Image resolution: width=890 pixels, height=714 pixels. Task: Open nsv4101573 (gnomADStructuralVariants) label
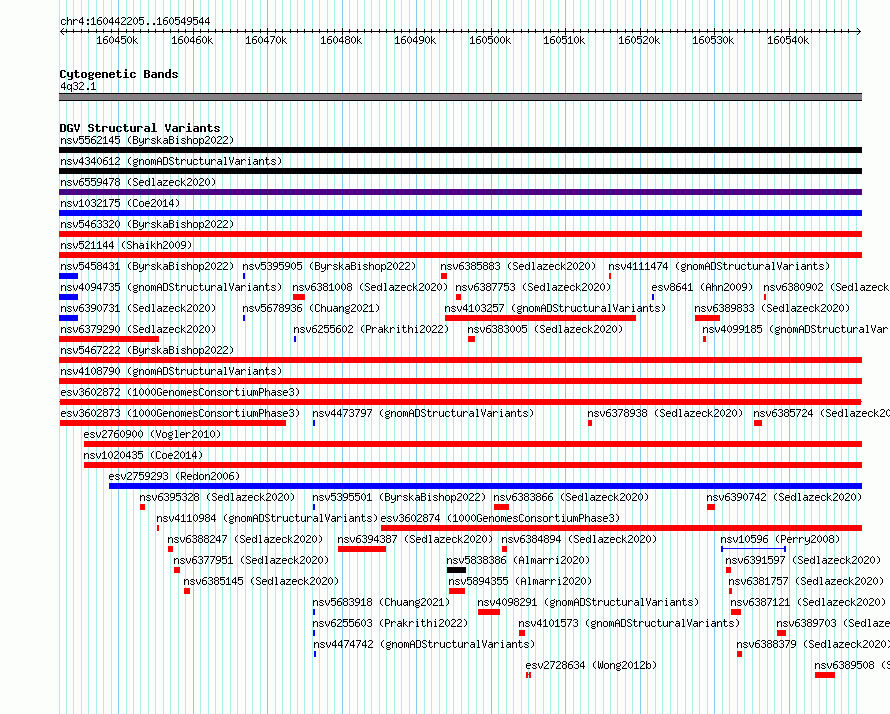(629, 623)
